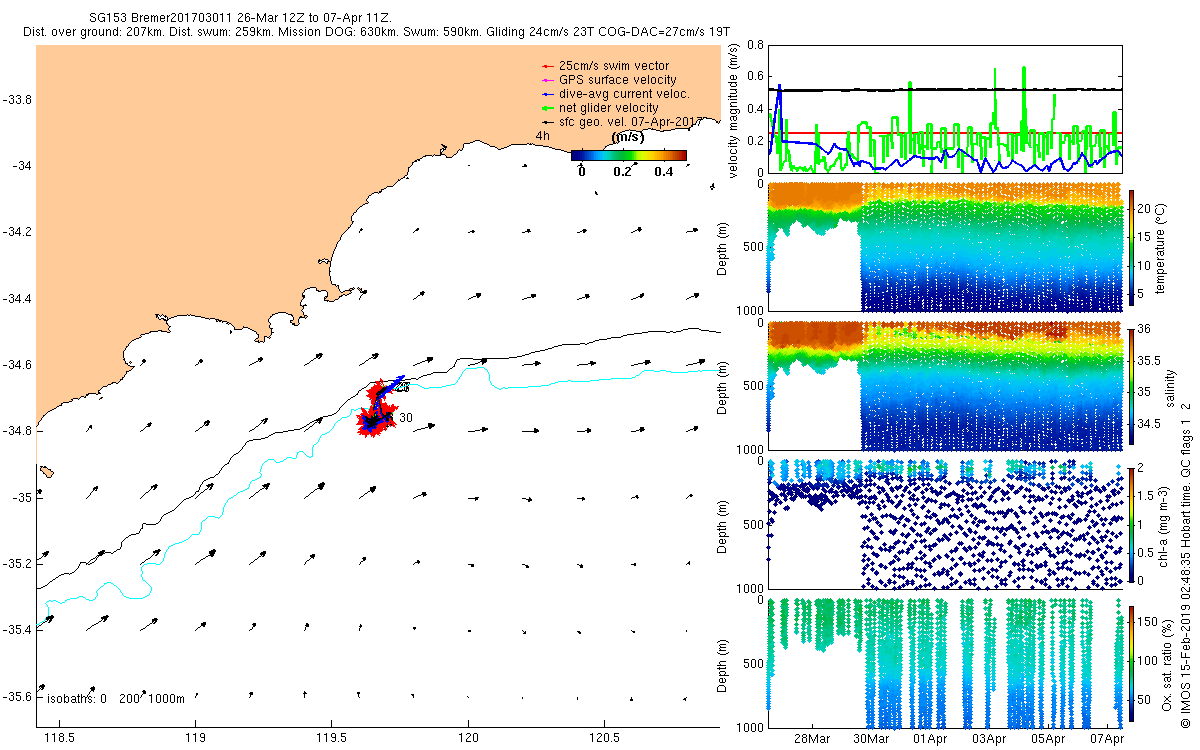This screenshot has width=1200, height=750.
Task: Click the temperature (°C) color bar
Action: [x=1131, y=246]
